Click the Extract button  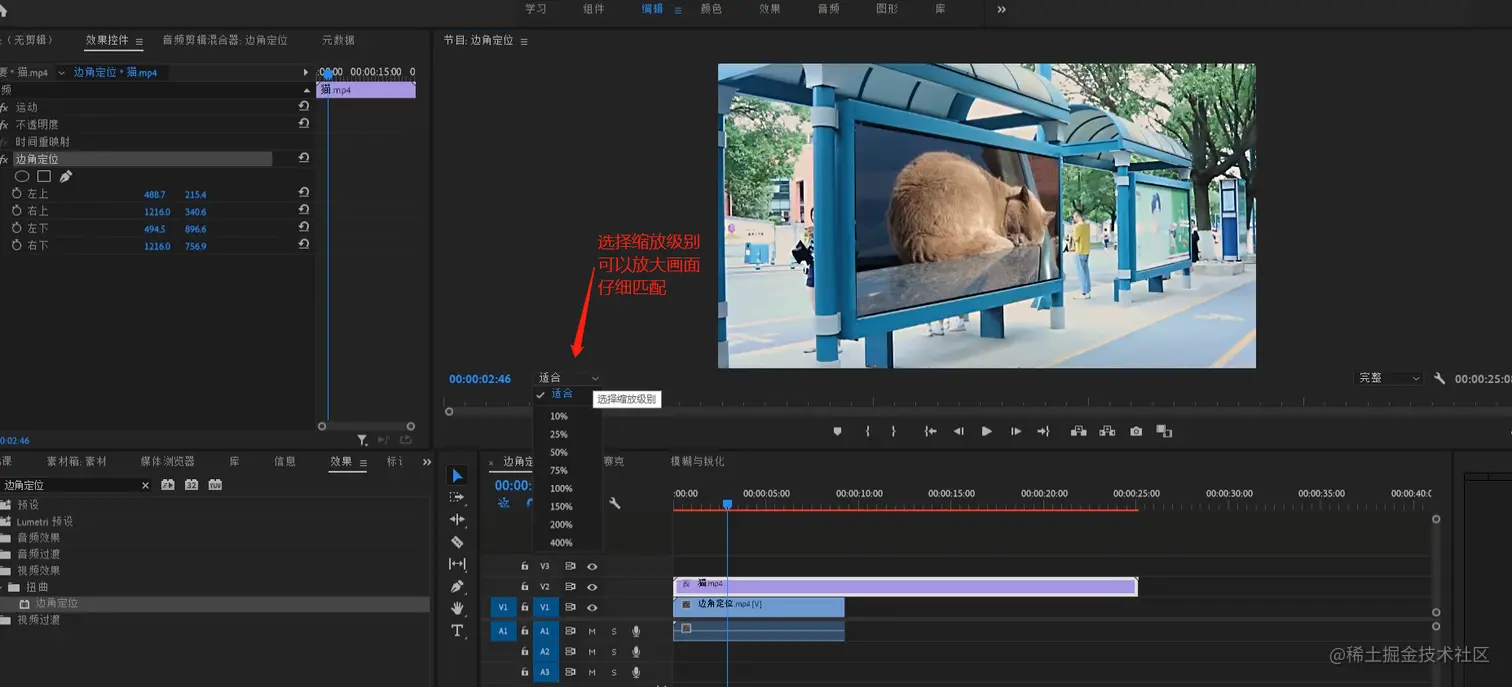(1107, 431)
